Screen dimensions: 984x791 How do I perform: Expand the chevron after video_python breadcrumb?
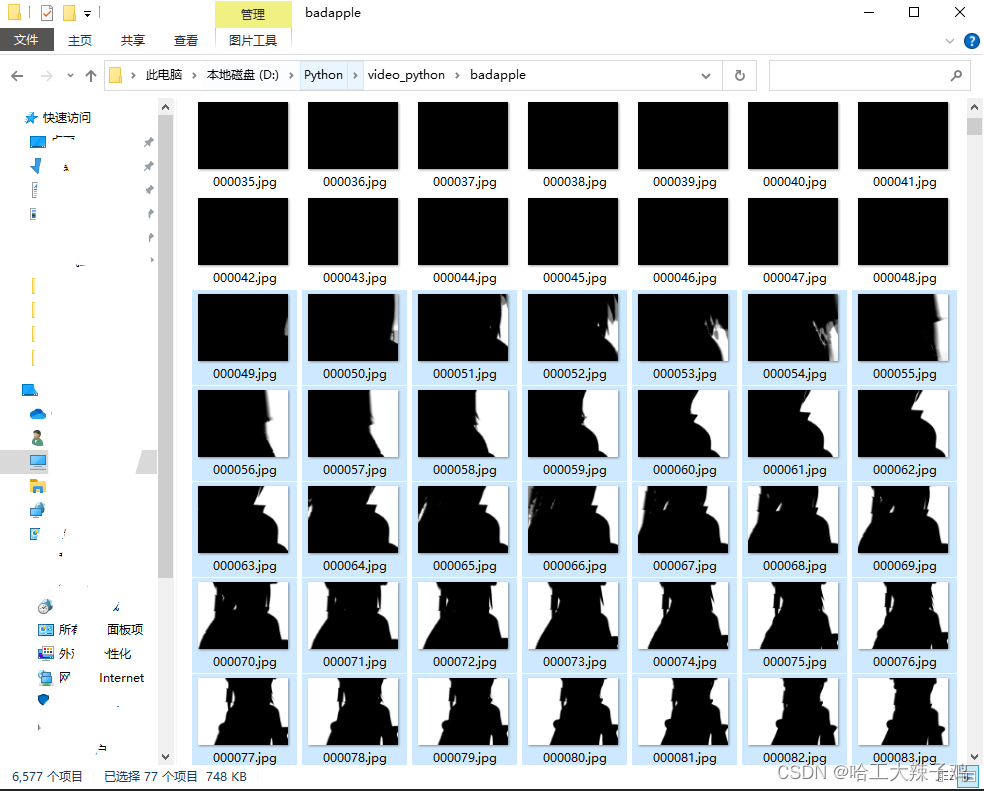457,75
